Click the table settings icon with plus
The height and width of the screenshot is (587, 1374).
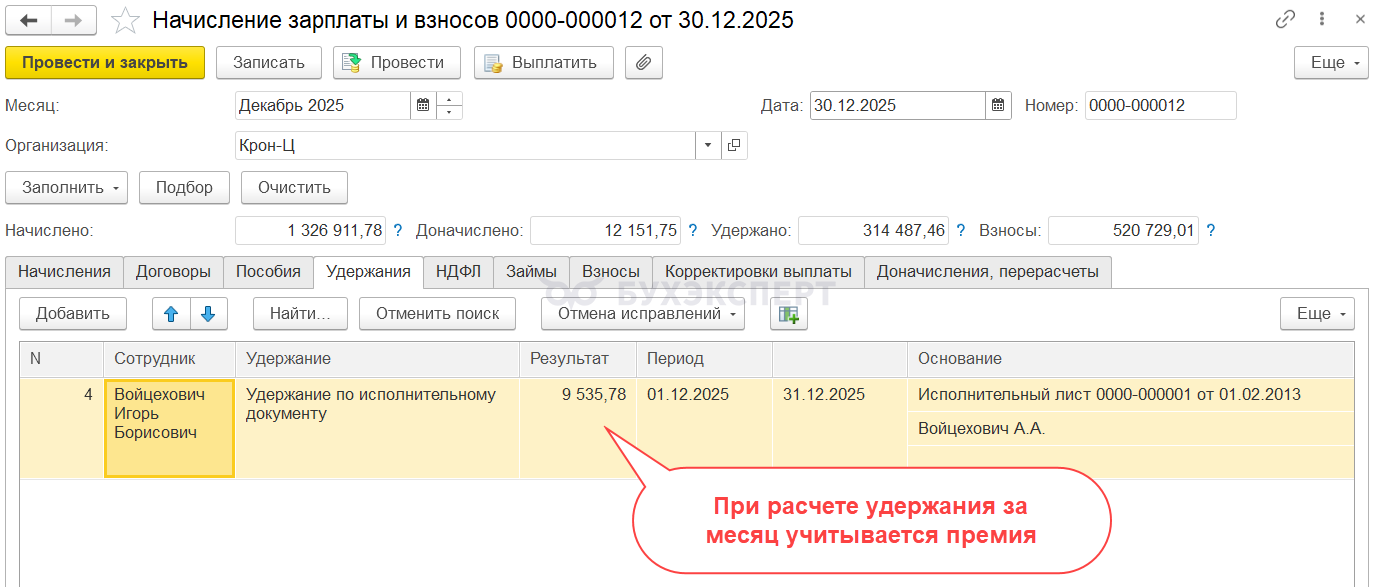[789, 313]
